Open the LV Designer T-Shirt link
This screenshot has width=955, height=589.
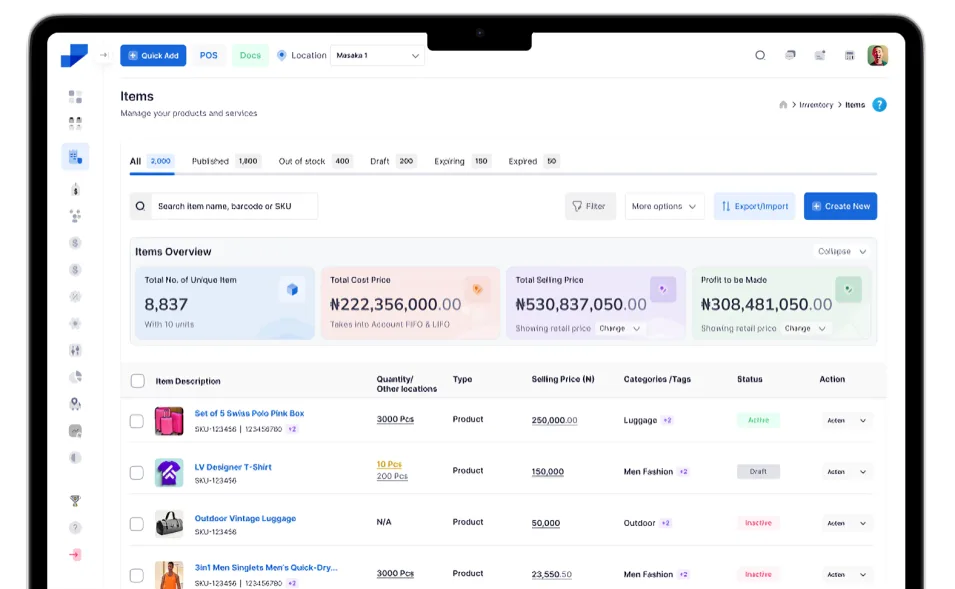click(233, 467)
